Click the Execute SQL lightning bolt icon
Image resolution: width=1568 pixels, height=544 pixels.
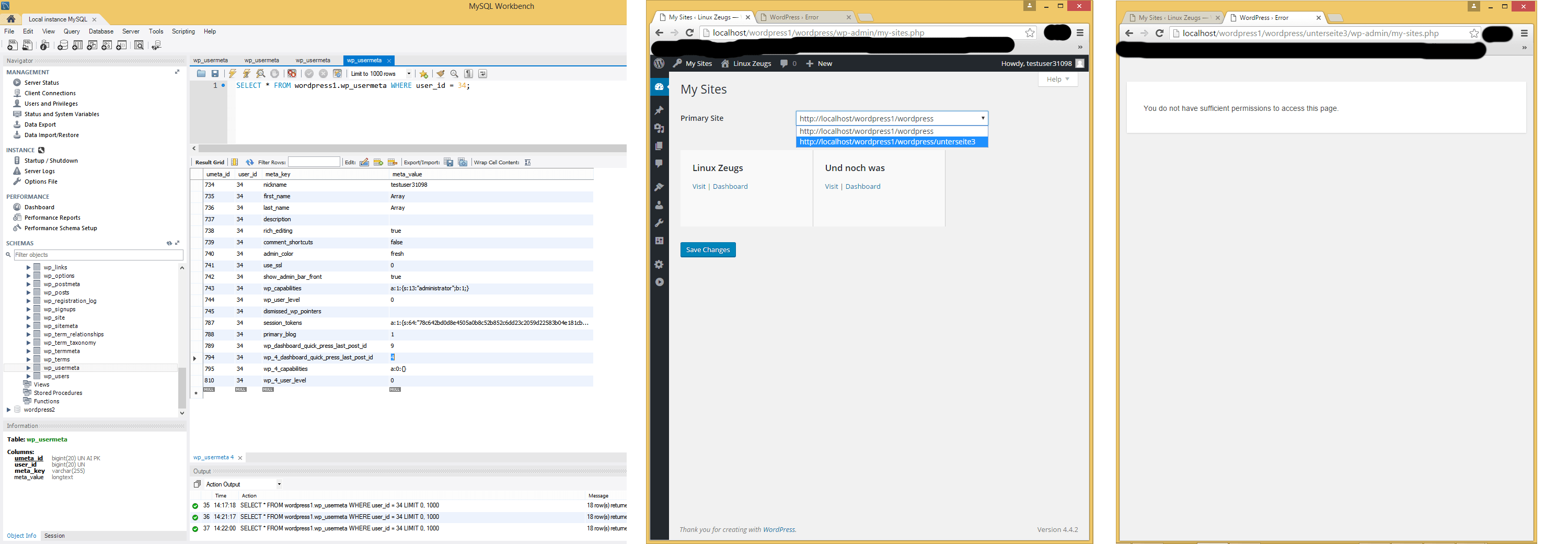(x=233, y=73)
